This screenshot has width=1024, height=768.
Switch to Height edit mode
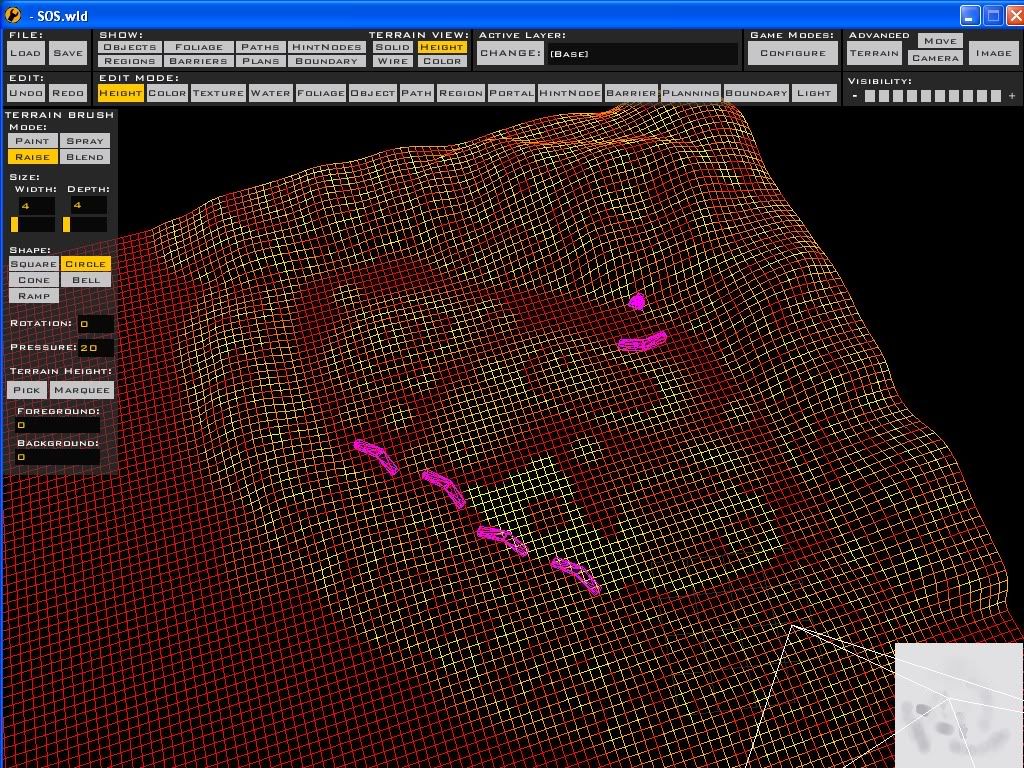coord(120,93)
